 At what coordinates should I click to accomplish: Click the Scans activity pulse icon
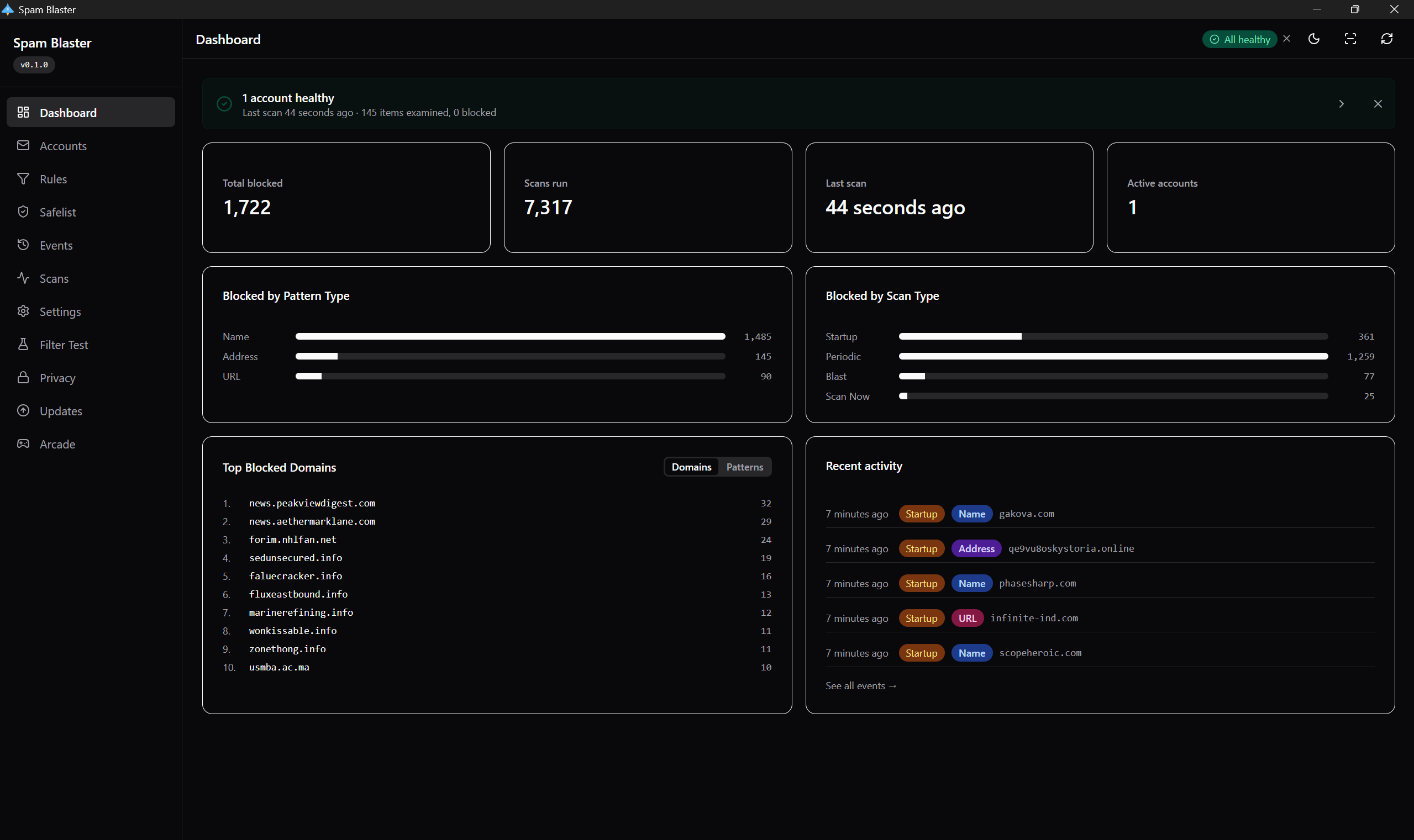pyautogui.click(x=23, y=278)
